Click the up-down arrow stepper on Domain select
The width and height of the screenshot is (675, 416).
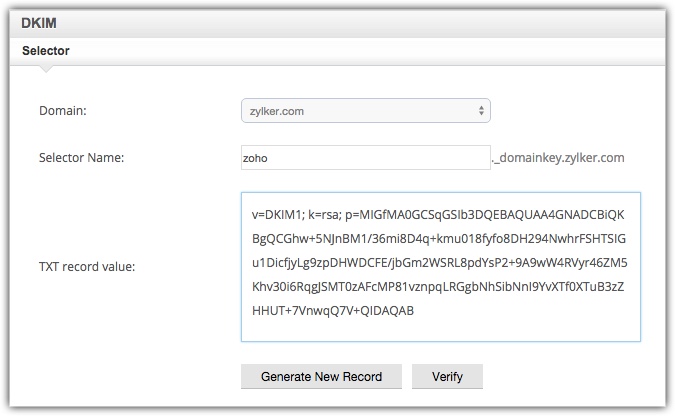481,111
